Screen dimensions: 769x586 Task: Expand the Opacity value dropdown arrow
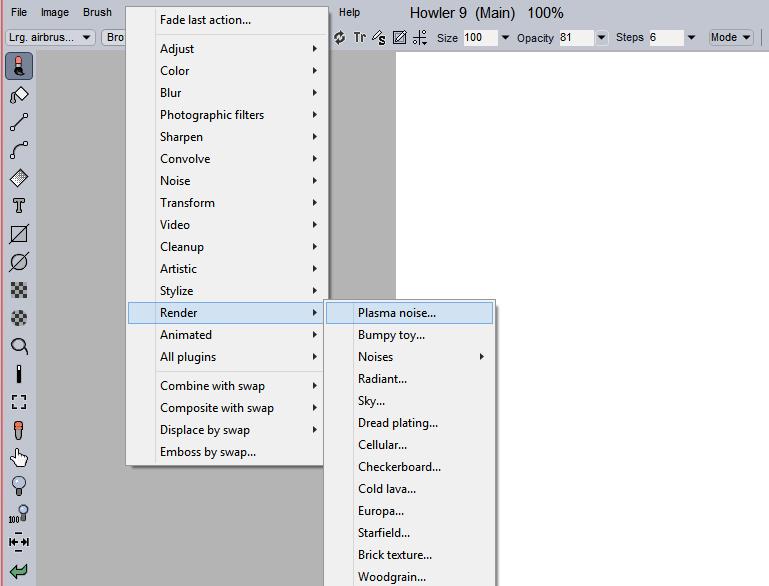click(x=601, y=38)
